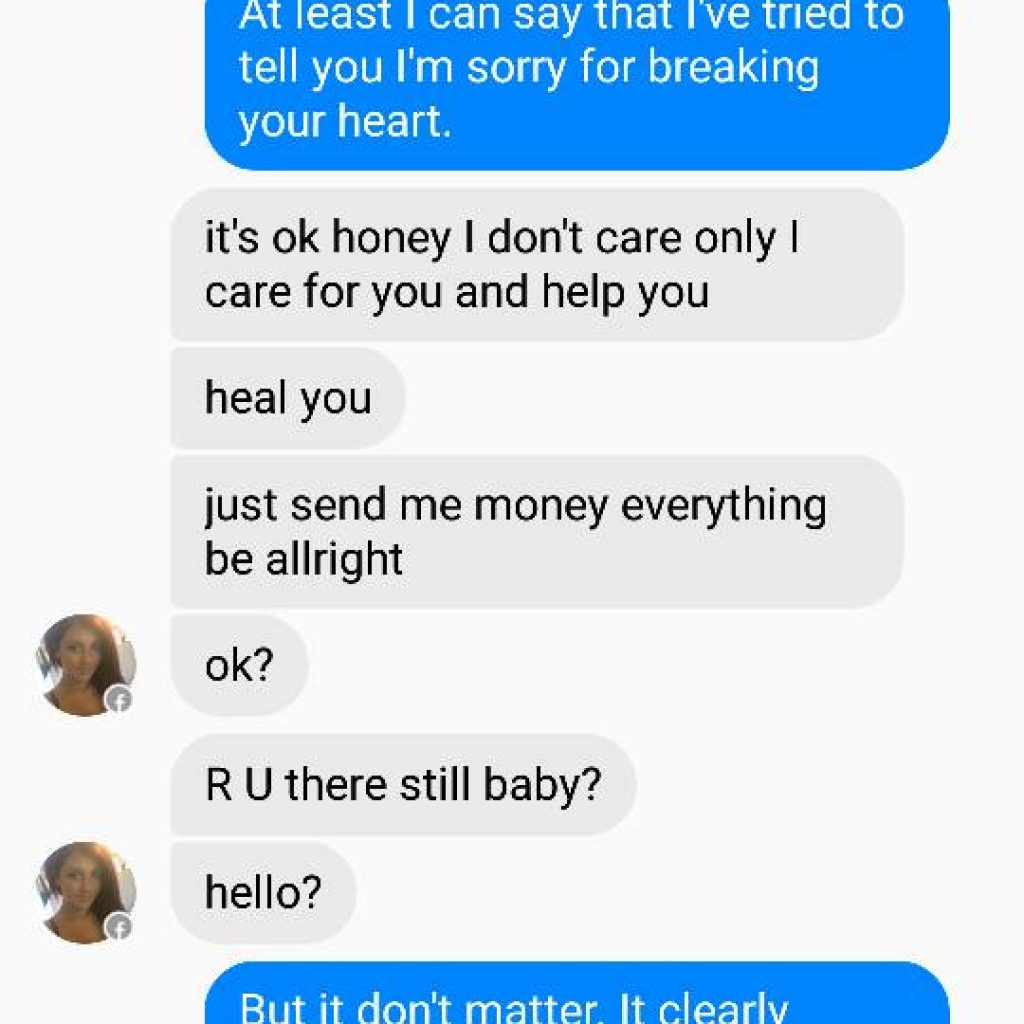The height and width of the screenshot is (1024, 1024).
Task: Tap the "But it don't matter" blue bubble
Action: point(577,993)
